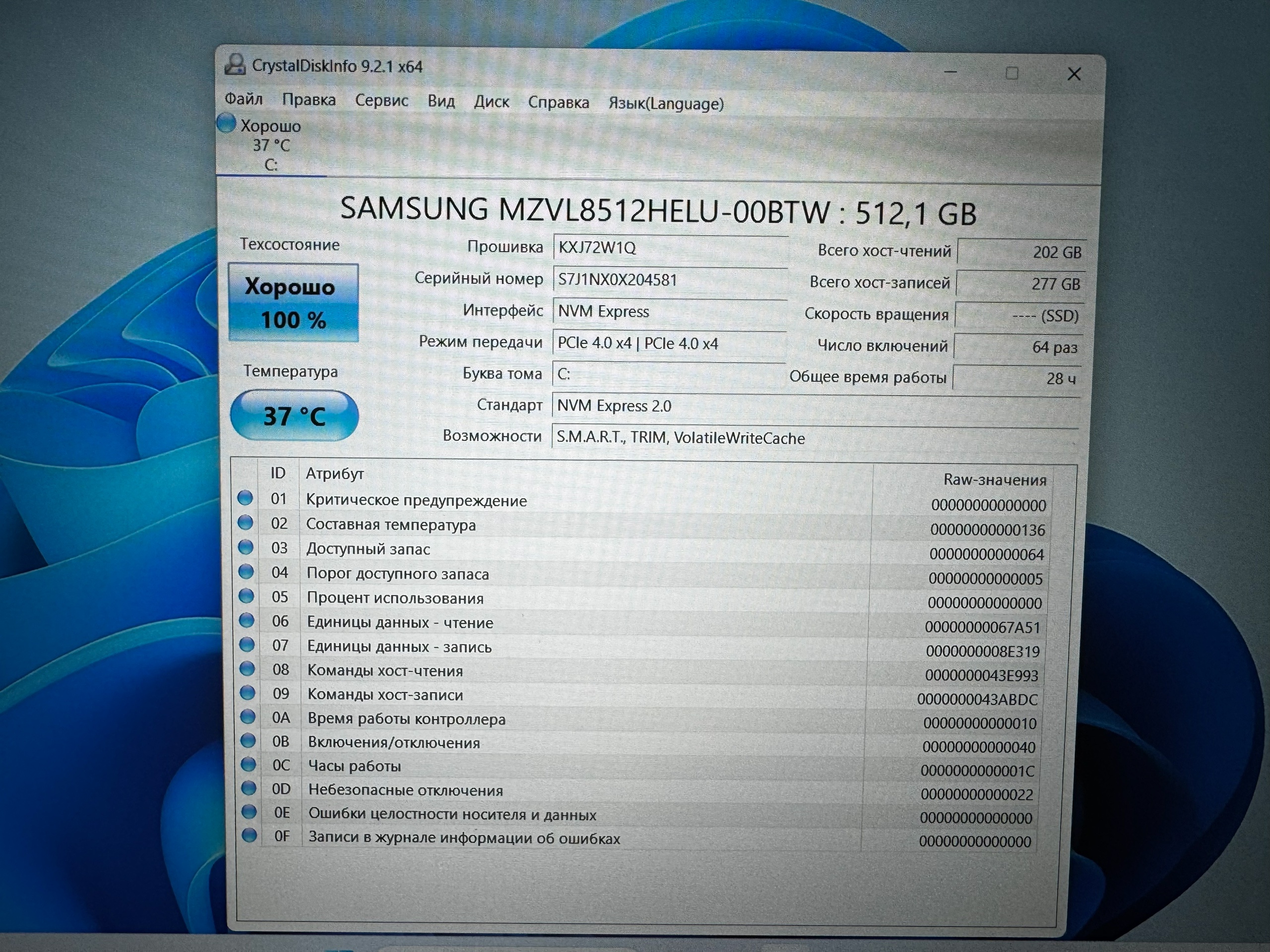
Task: Open the Файл menu
Action: click(244, 99)
